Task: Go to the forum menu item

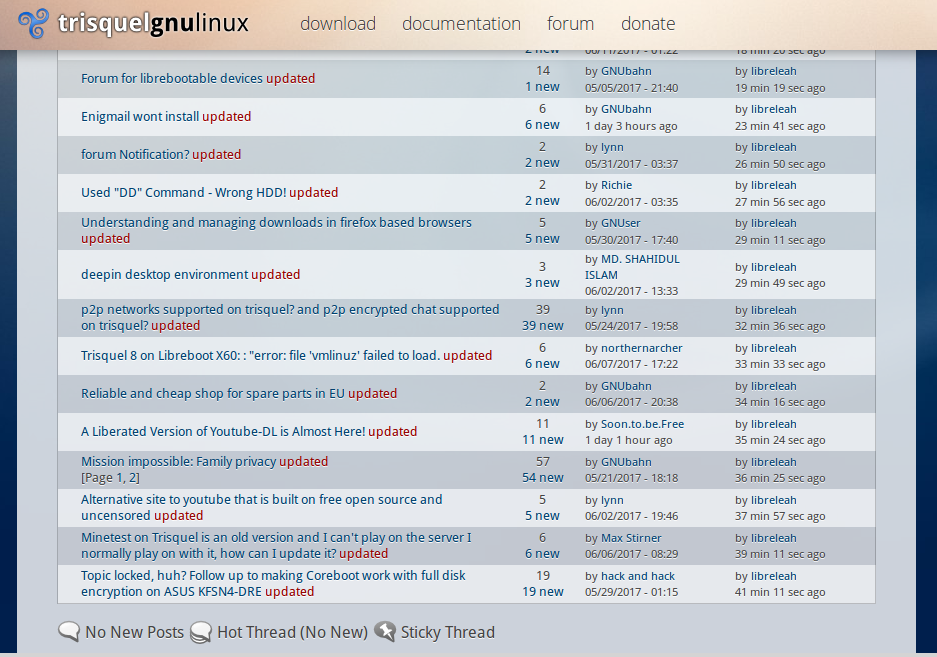Action: [570, 23]
